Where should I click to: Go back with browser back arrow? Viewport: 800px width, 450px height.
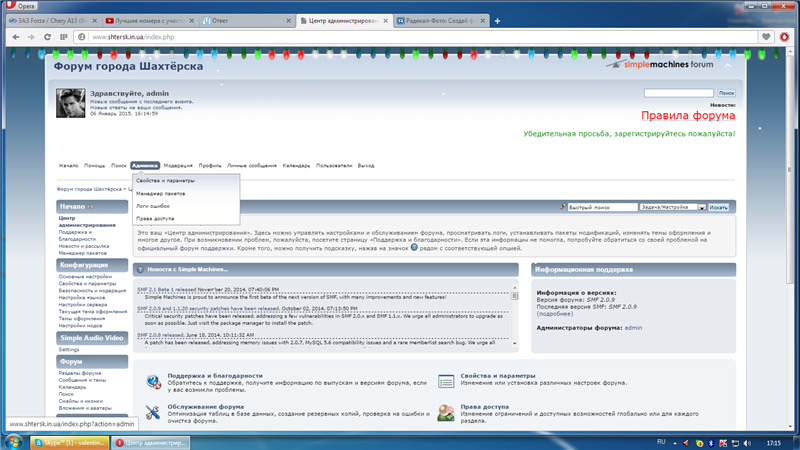(16, 37)
